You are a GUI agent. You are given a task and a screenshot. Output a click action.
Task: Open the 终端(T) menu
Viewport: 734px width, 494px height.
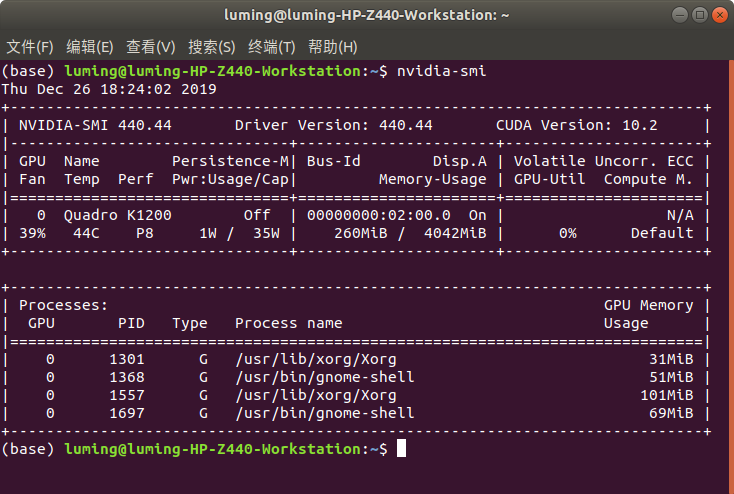pos(272,47)
